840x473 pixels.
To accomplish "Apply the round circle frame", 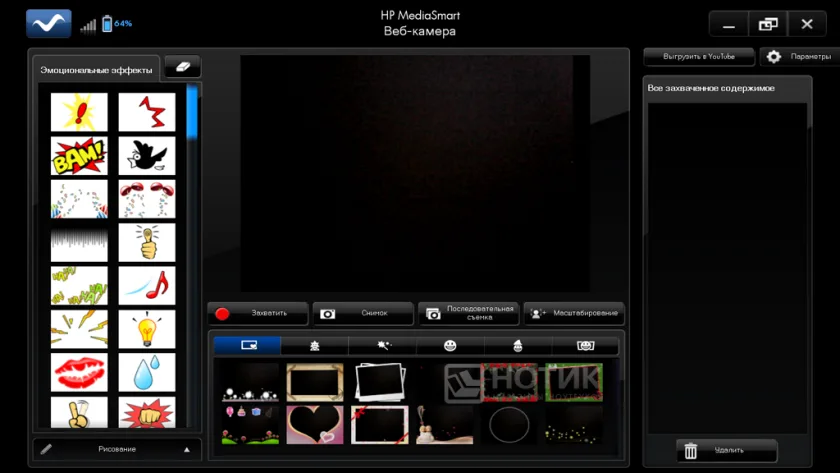I will 509,425.
